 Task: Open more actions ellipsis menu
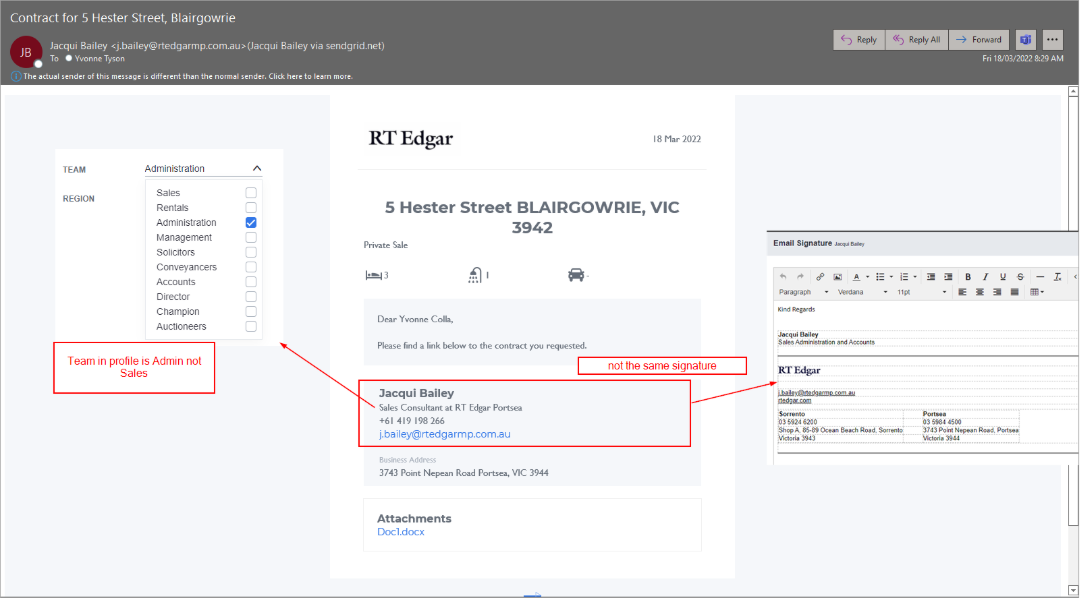coord(1052,40)
